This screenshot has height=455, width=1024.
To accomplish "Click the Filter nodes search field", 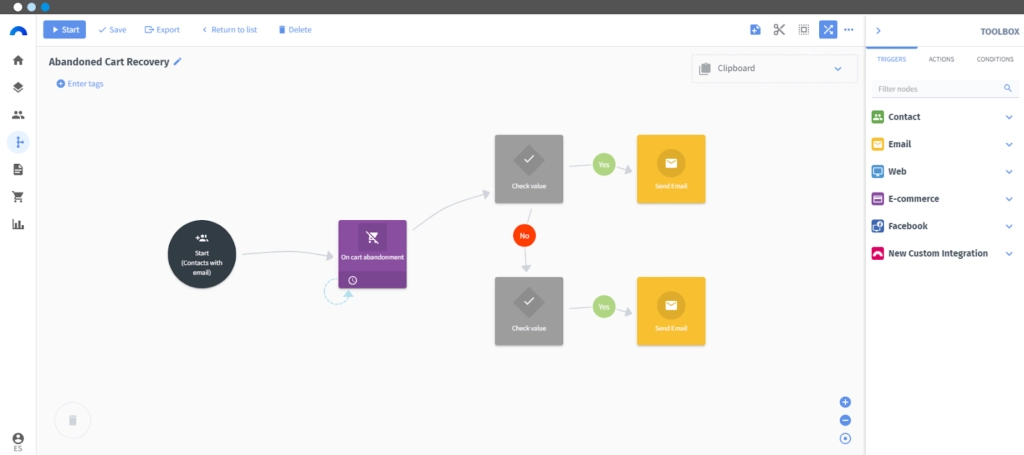I will (936, 89).
